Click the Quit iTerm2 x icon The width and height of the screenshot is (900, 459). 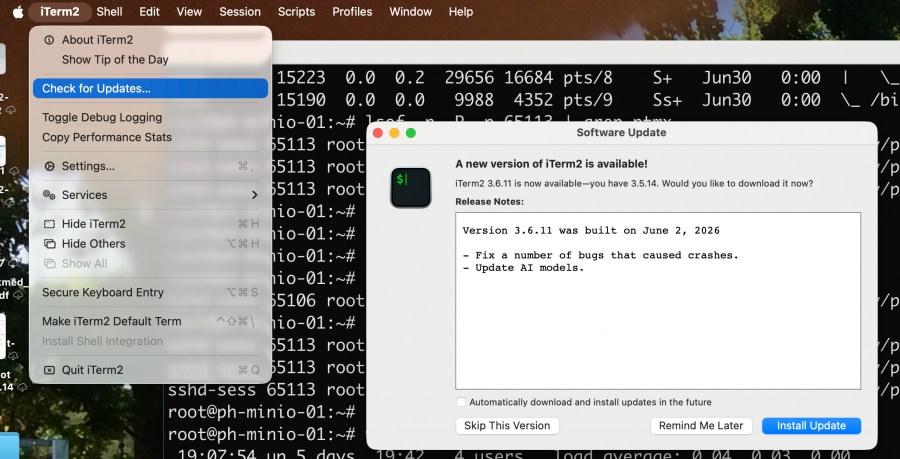(49, 370)
